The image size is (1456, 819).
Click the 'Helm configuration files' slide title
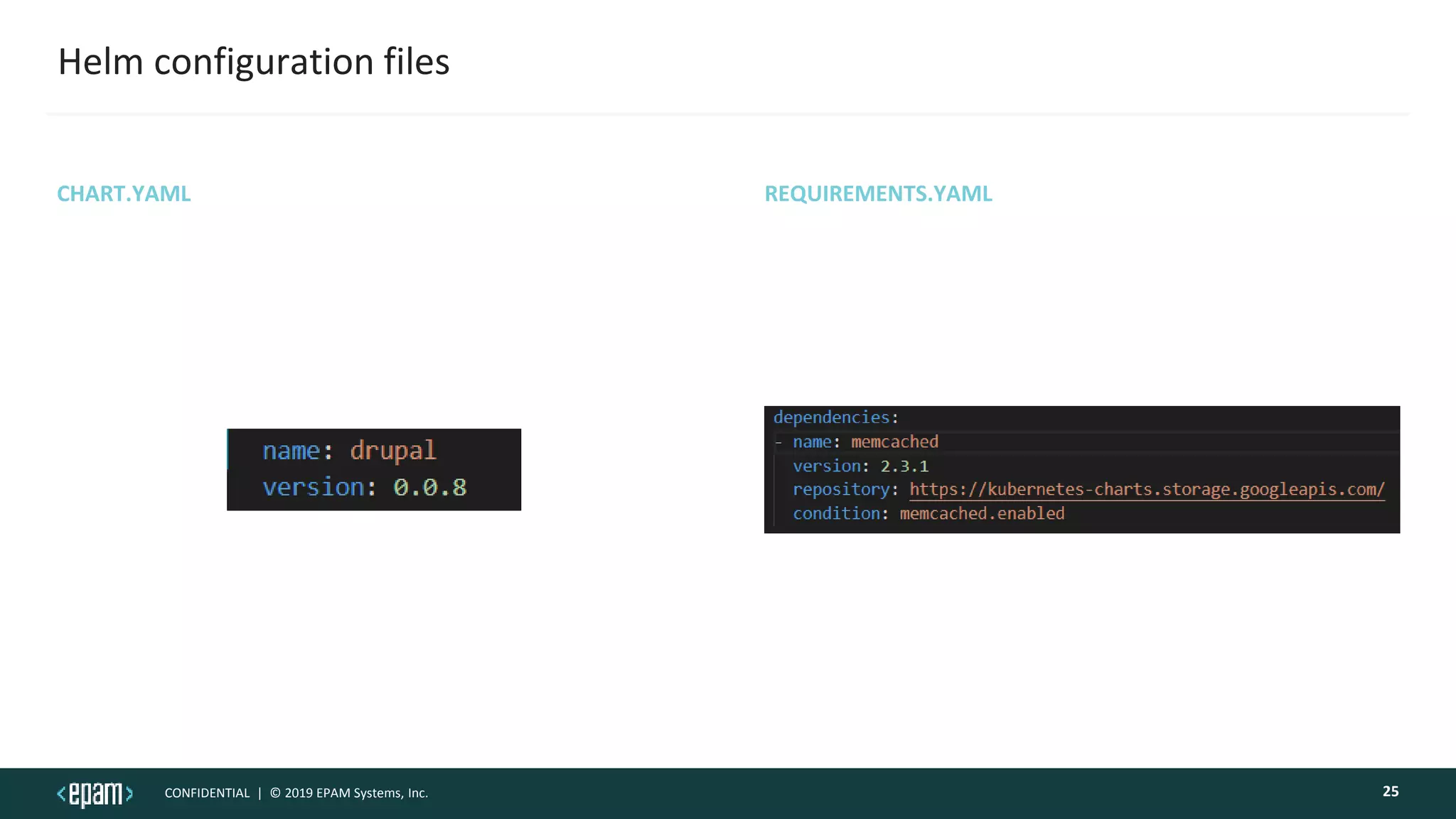(253, 62)
